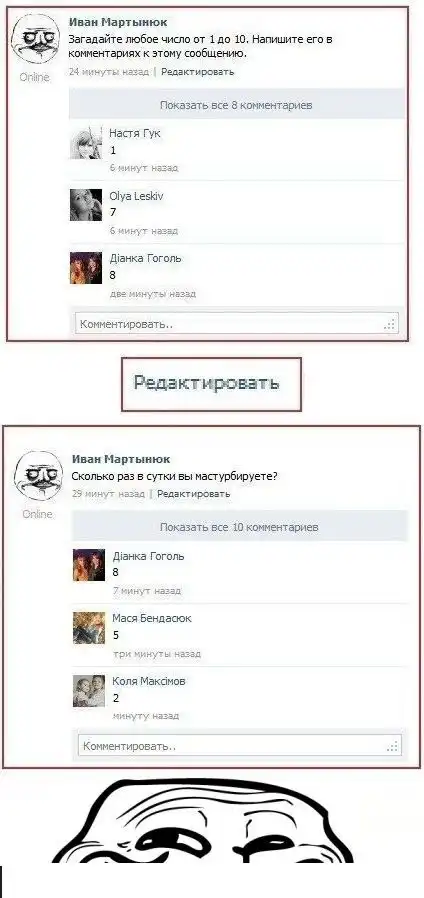Click Иван Мартынюк name in top post
Screen dimensions: 424x898
click(x=118, y=22)
